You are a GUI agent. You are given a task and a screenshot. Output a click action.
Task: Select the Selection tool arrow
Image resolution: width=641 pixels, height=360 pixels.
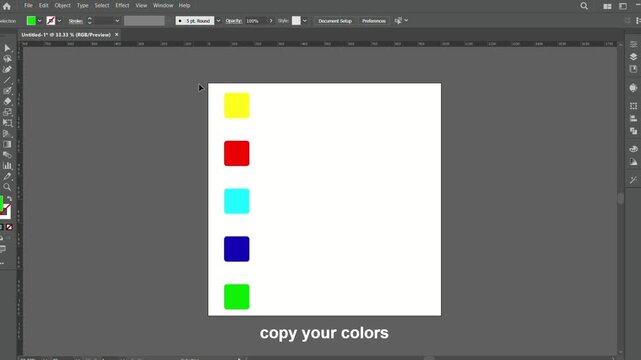click(x=7, y=48)
